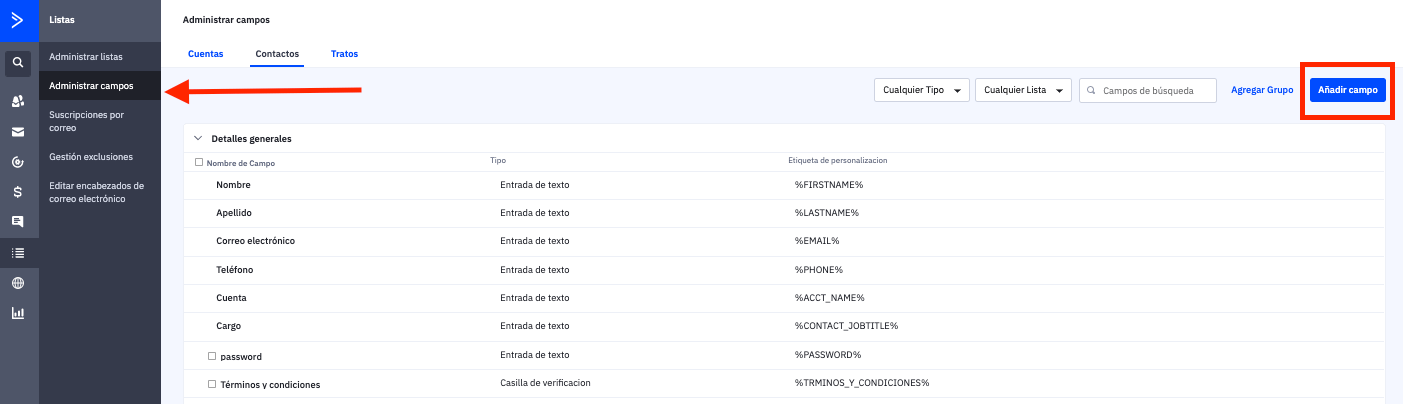Image resolution: width=1403 pixels, height=404 pixels.
Task: Switch to the Cuentas tab
Action: (205, 54)
